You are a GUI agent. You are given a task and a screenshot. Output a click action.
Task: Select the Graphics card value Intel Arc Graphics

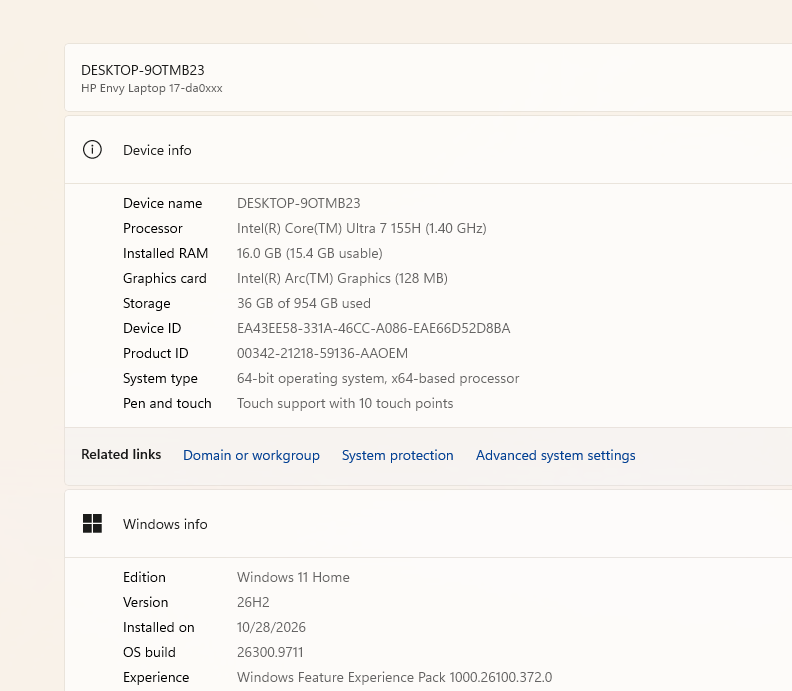342,278
